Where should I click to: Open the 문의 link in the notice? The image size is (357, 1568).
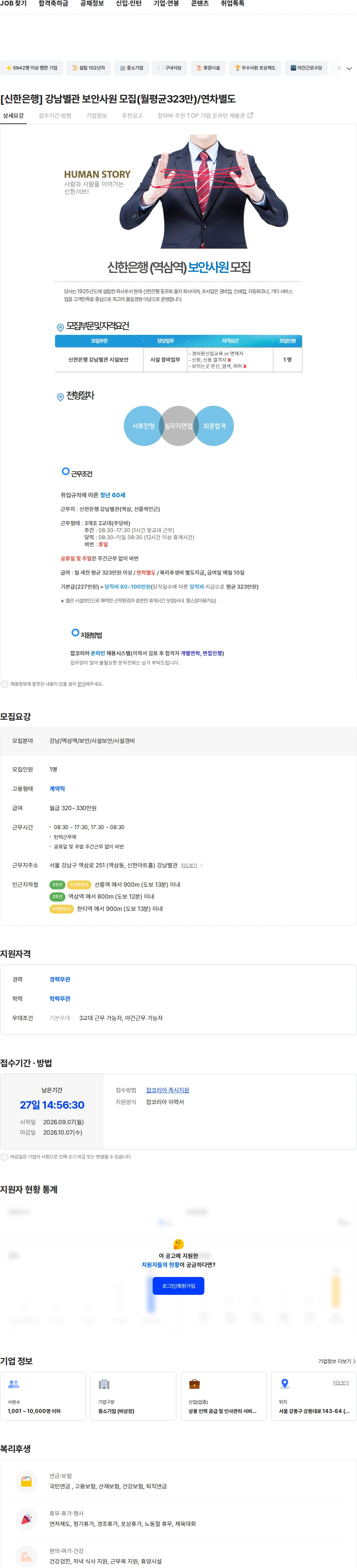pos(81,684)
